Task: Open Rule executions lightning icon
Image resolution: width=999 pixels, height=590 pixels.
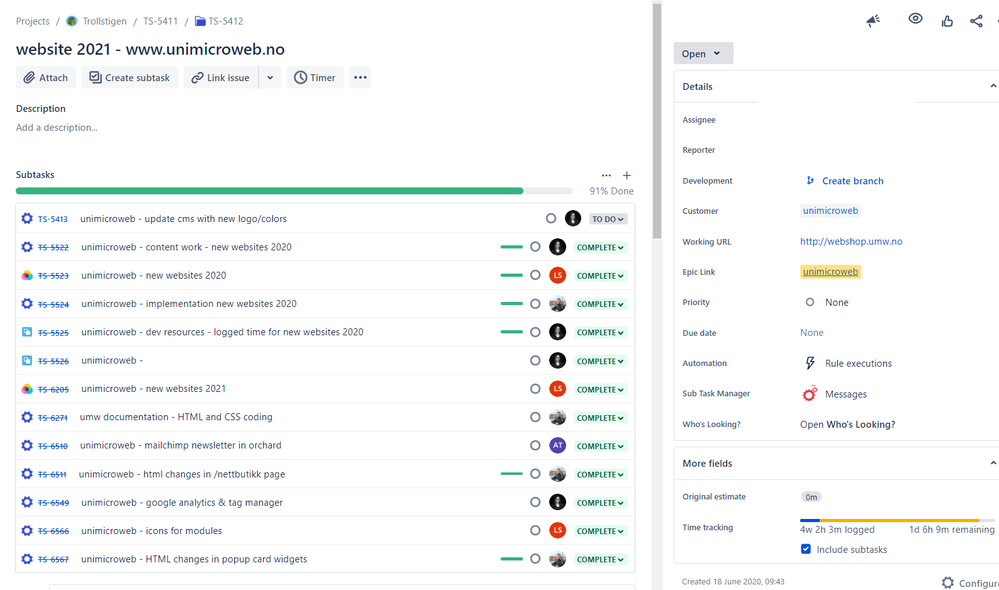Action: coord(810,363)
